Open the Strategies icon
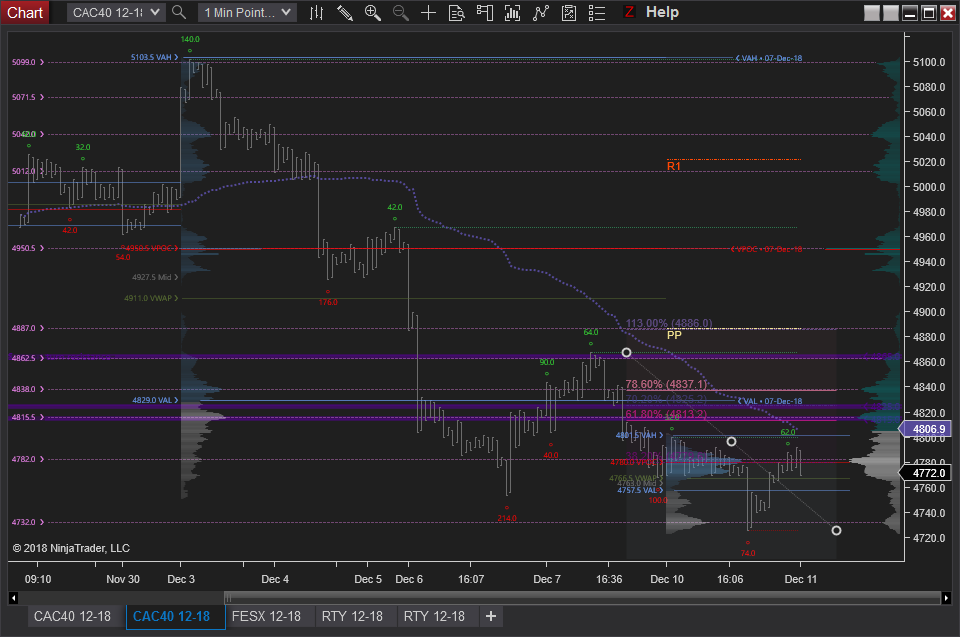 click(x=569, y=12)
